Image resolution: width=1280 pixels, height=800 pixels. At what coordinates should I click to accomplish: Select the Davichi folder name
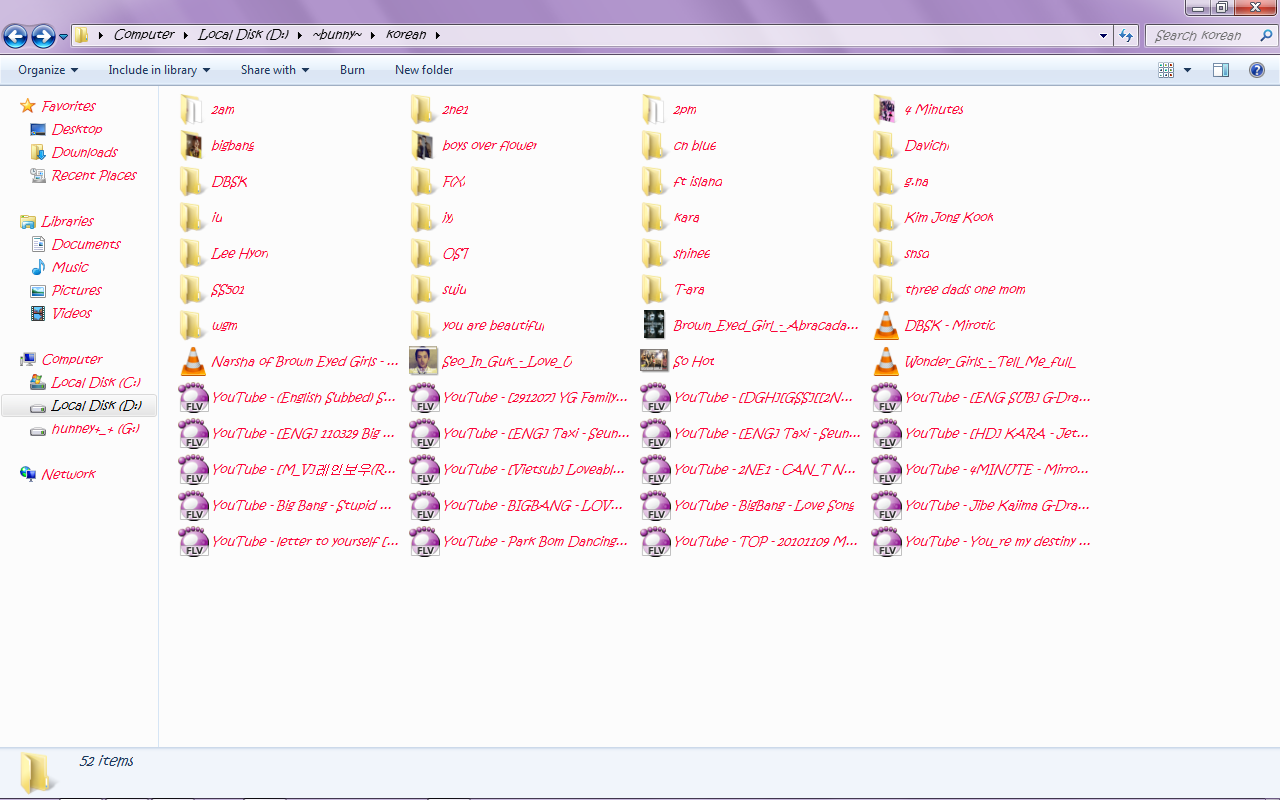pyautogui.click(x=927, y=145)
